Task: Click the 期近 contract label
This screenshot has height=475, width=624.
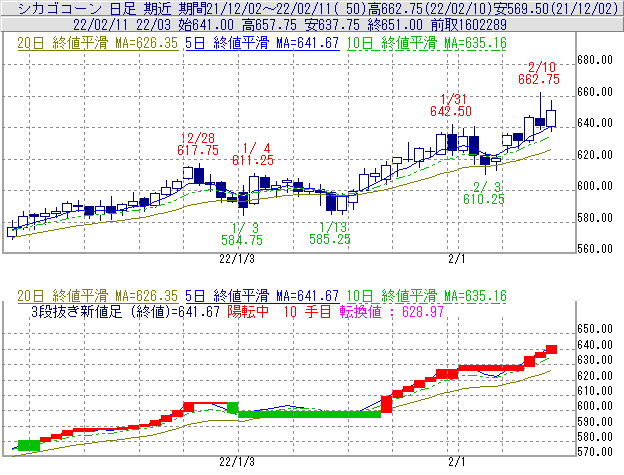Action: pos(158,9)
